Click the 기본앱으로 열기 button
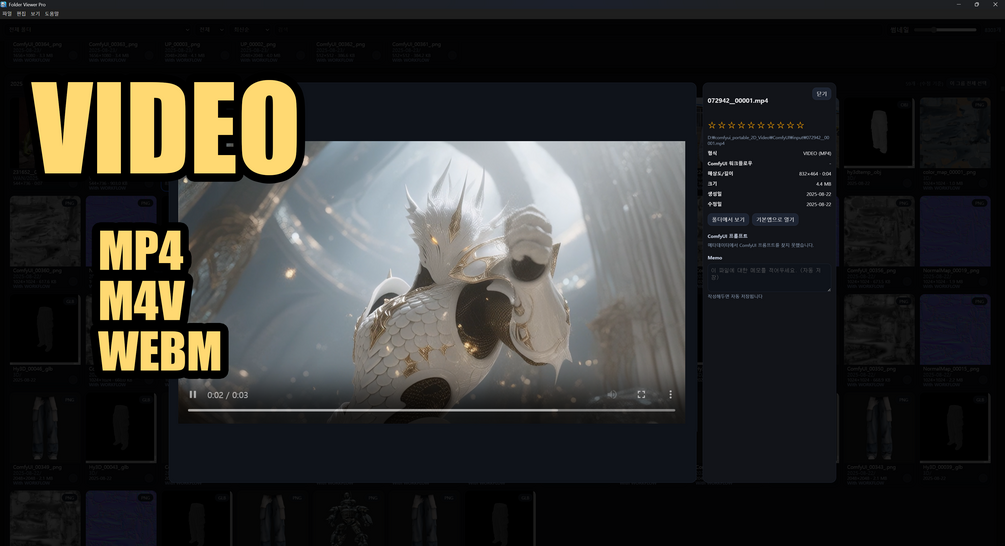This screenshot has width=1005, height=546. 775,220
